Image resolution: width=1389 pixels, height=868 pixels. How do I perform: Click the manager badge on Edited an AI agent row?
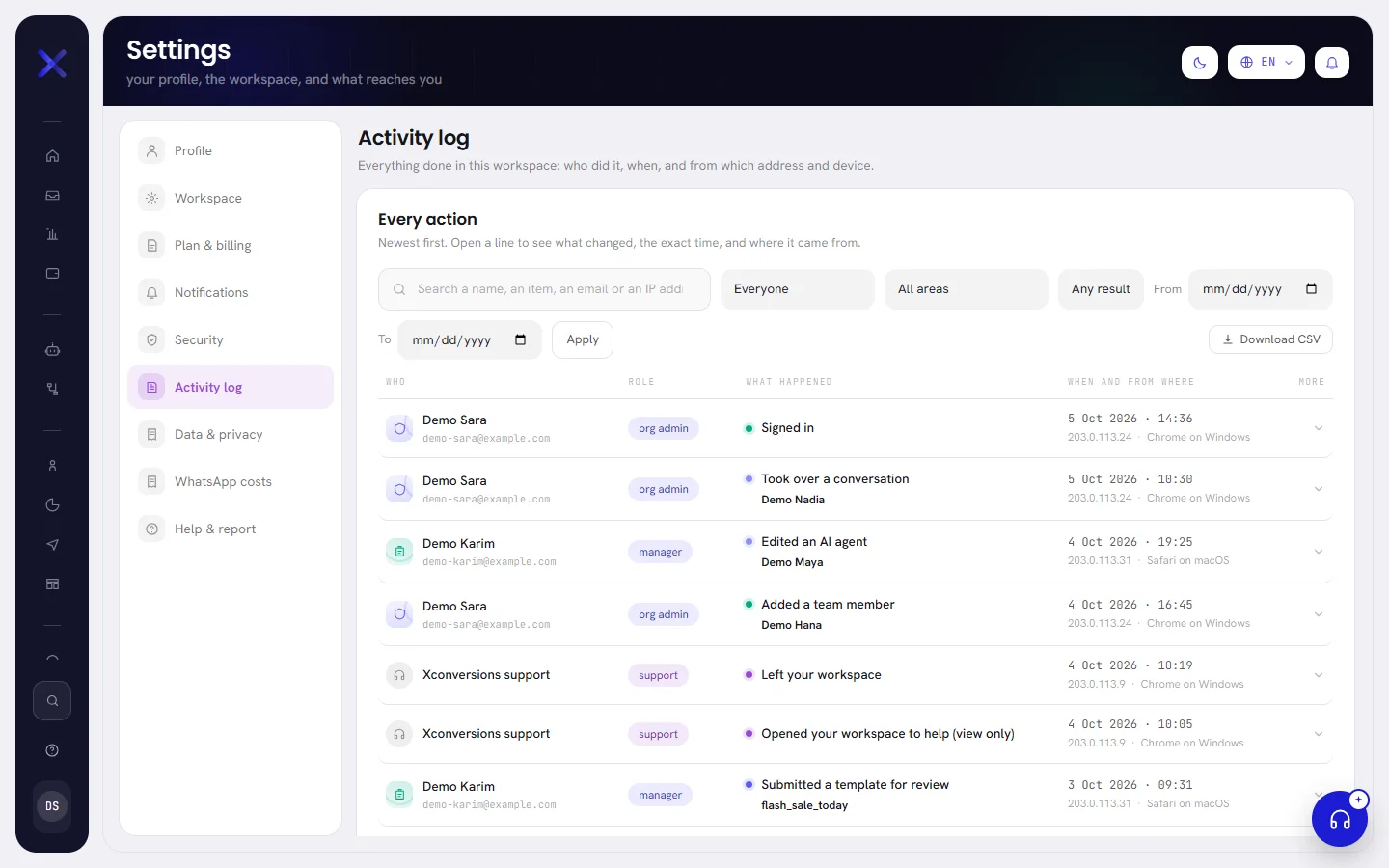[661, 552]
